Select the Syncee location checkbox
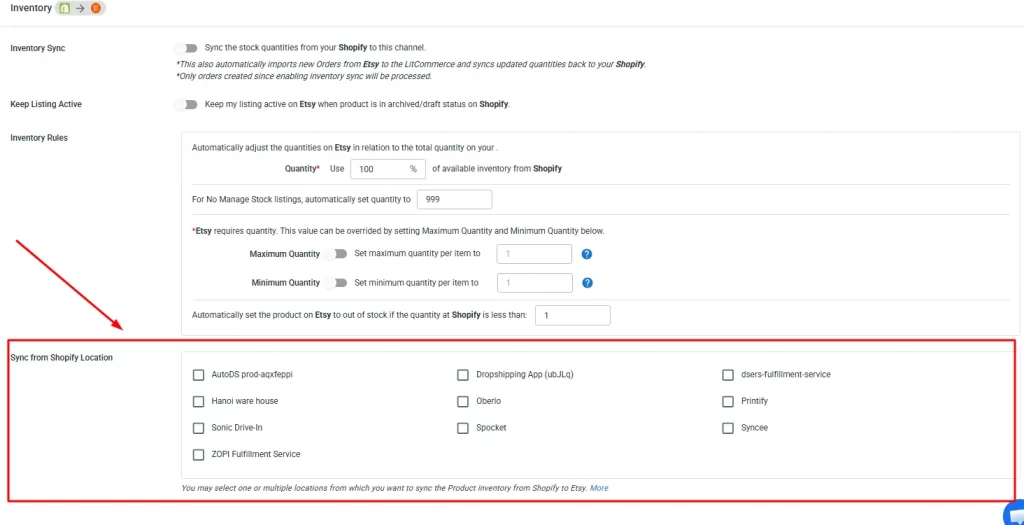This screenshot has width=1024, height=525. [728, 428]
